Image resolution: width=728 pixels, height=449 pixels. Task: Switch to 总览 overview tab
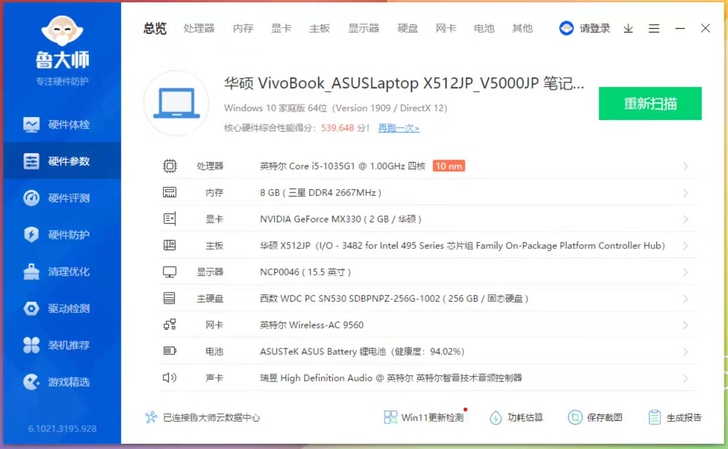[155, 28]
